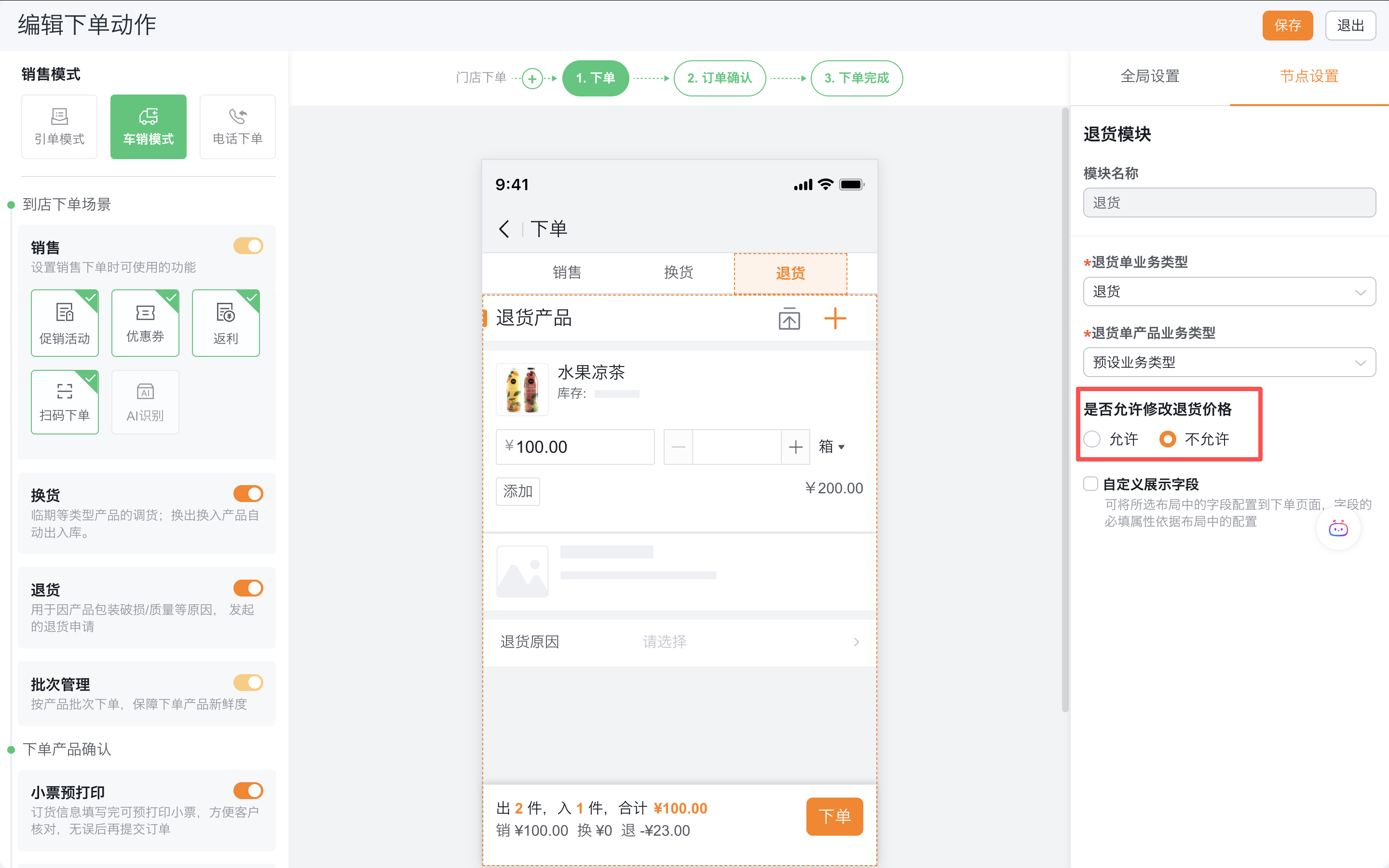
Task: Toggle the 扫码下单 feature icon
Action: pos(65,402)
